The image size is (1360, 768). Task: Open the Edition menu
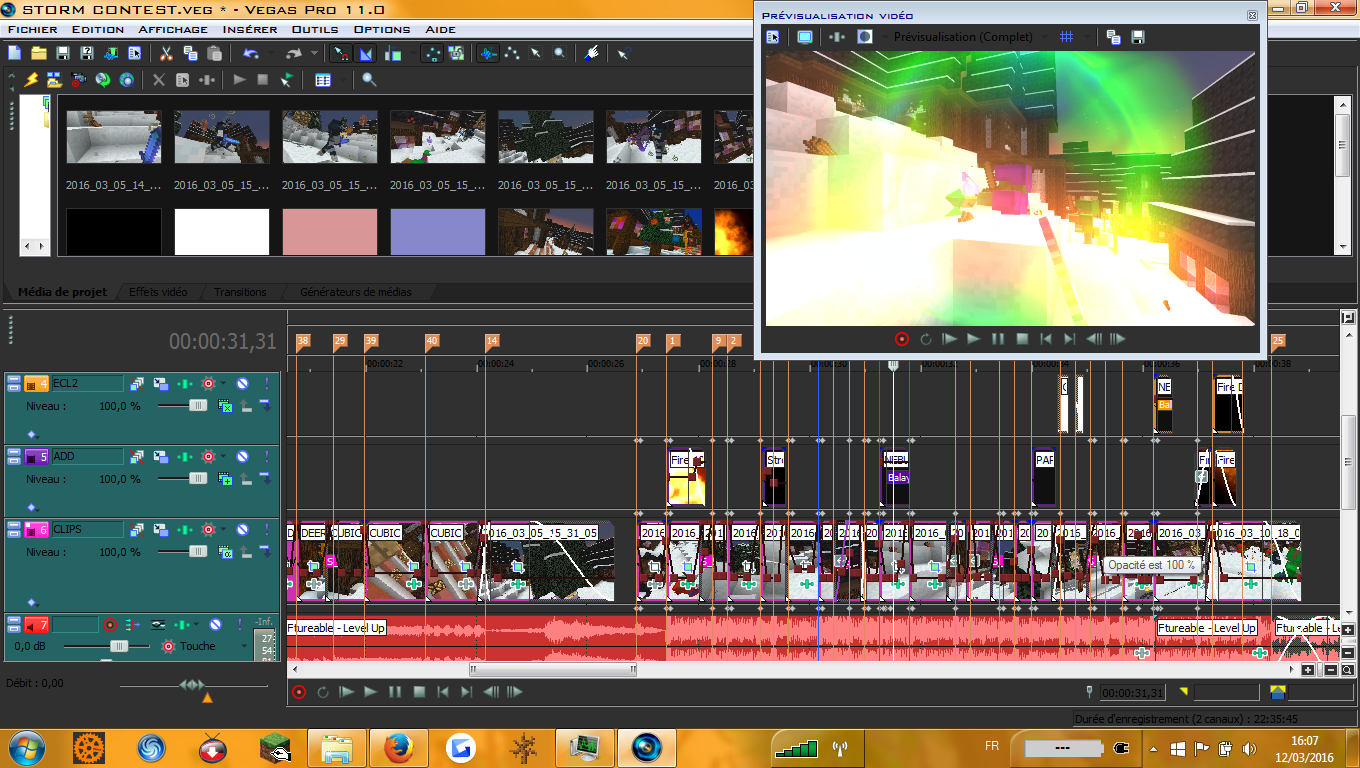coord(98,29)
